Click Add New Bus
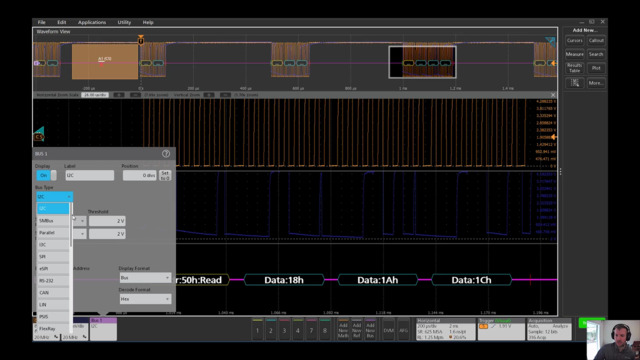640x360 pixels. (370, 330)
